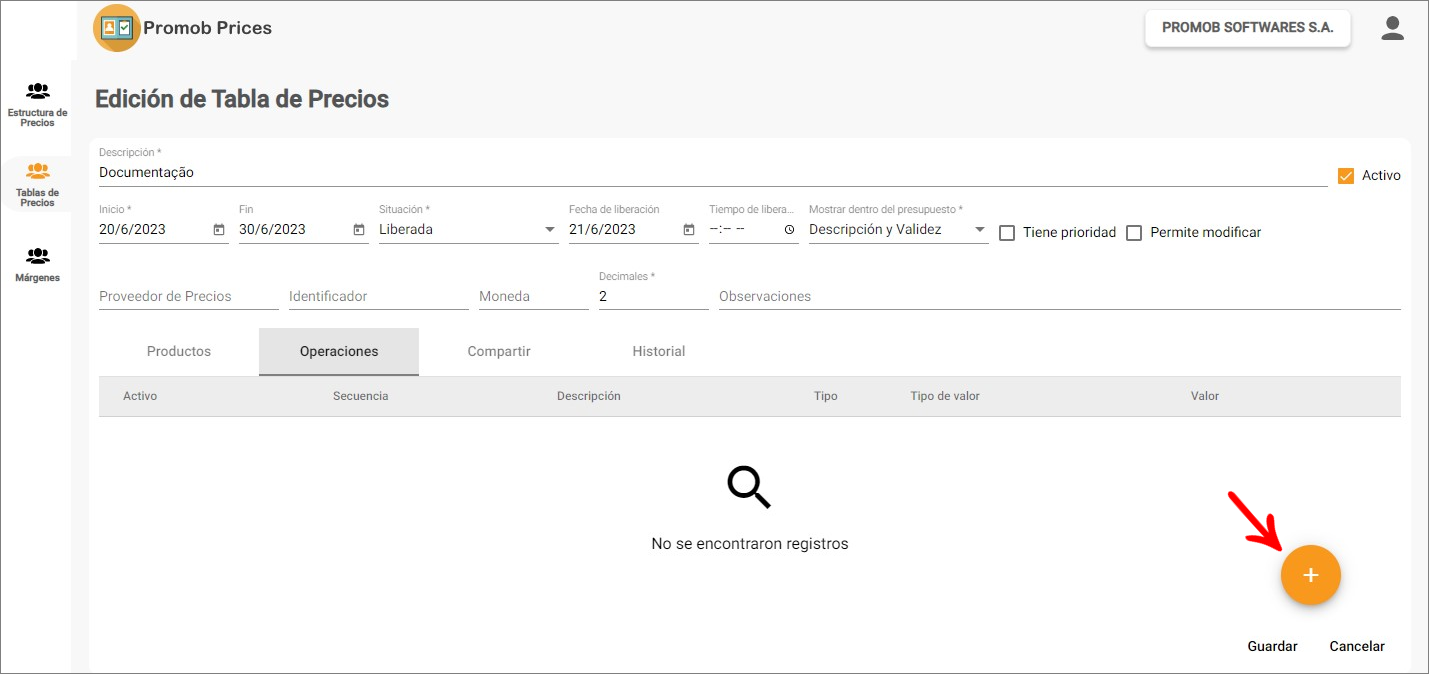1430x676 pixels.
Task: Click the Observaciones input field
Action: tap(1058, 297)
